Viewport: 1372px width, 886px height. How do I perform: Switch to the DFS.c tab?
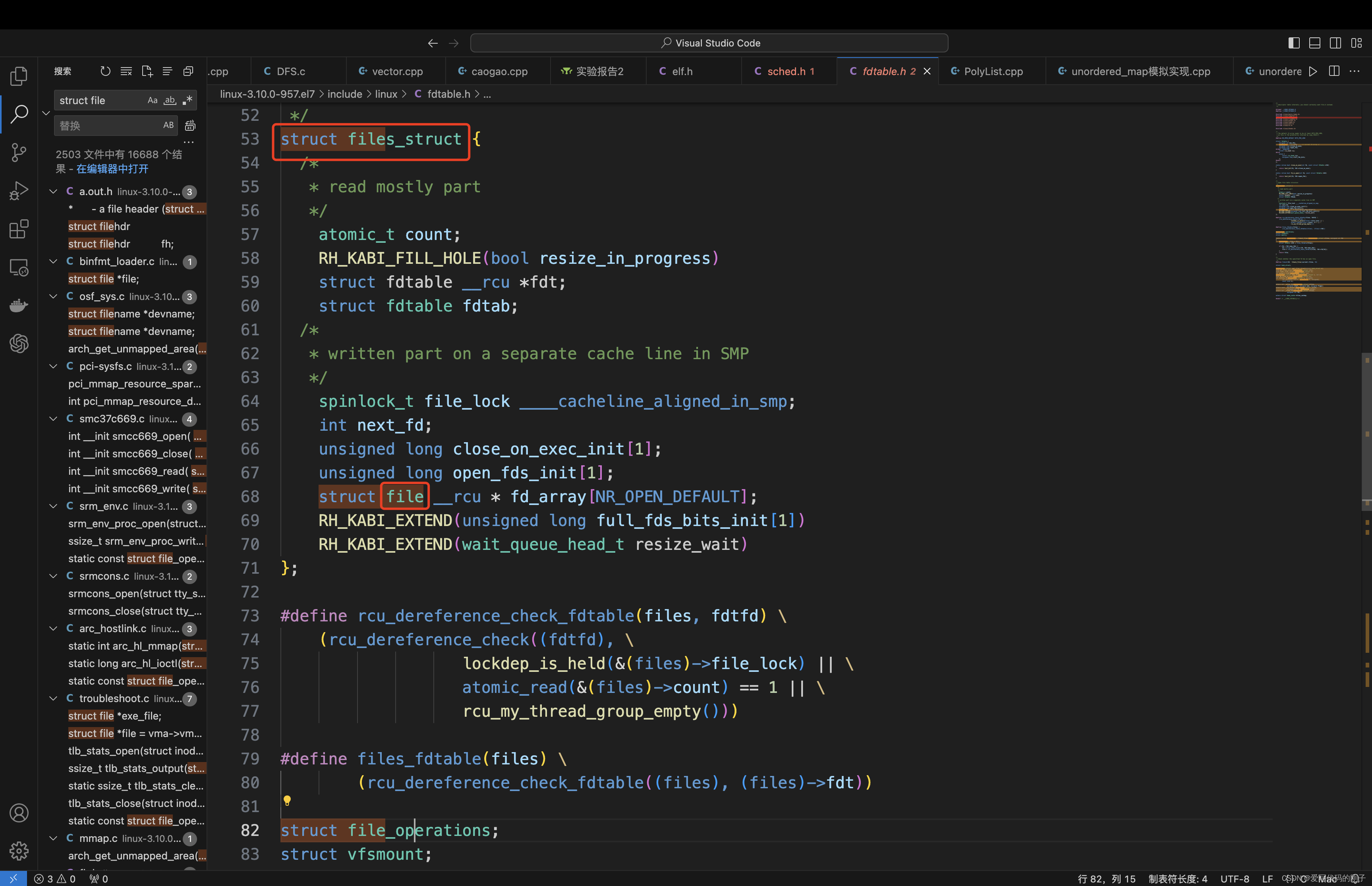click(x=298, y=72)
